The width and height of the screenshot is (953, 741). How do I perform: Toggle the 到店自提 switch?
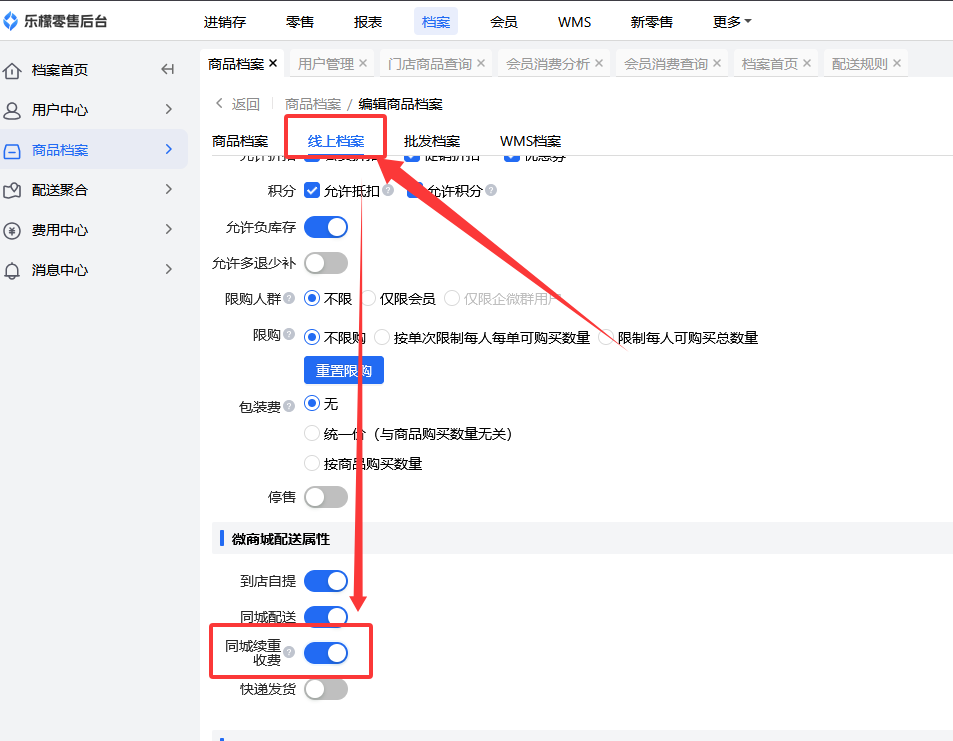click(x=326, y=581)
